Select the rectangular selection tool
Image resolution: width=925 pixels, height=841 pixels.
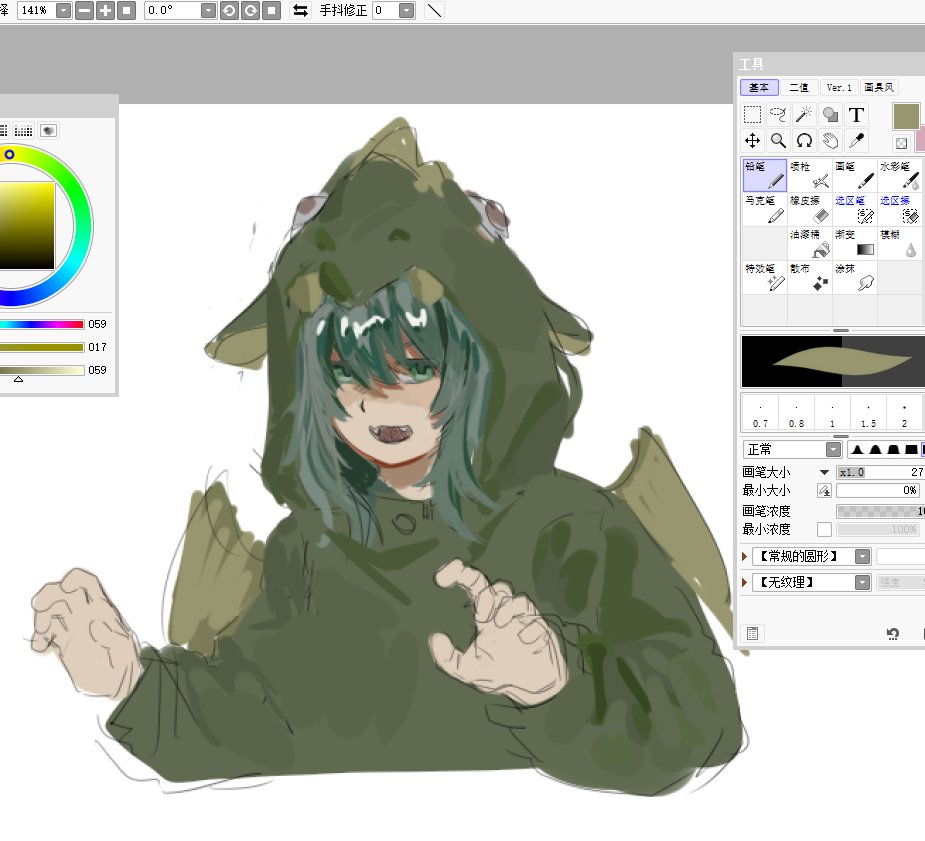coord(752,114)
